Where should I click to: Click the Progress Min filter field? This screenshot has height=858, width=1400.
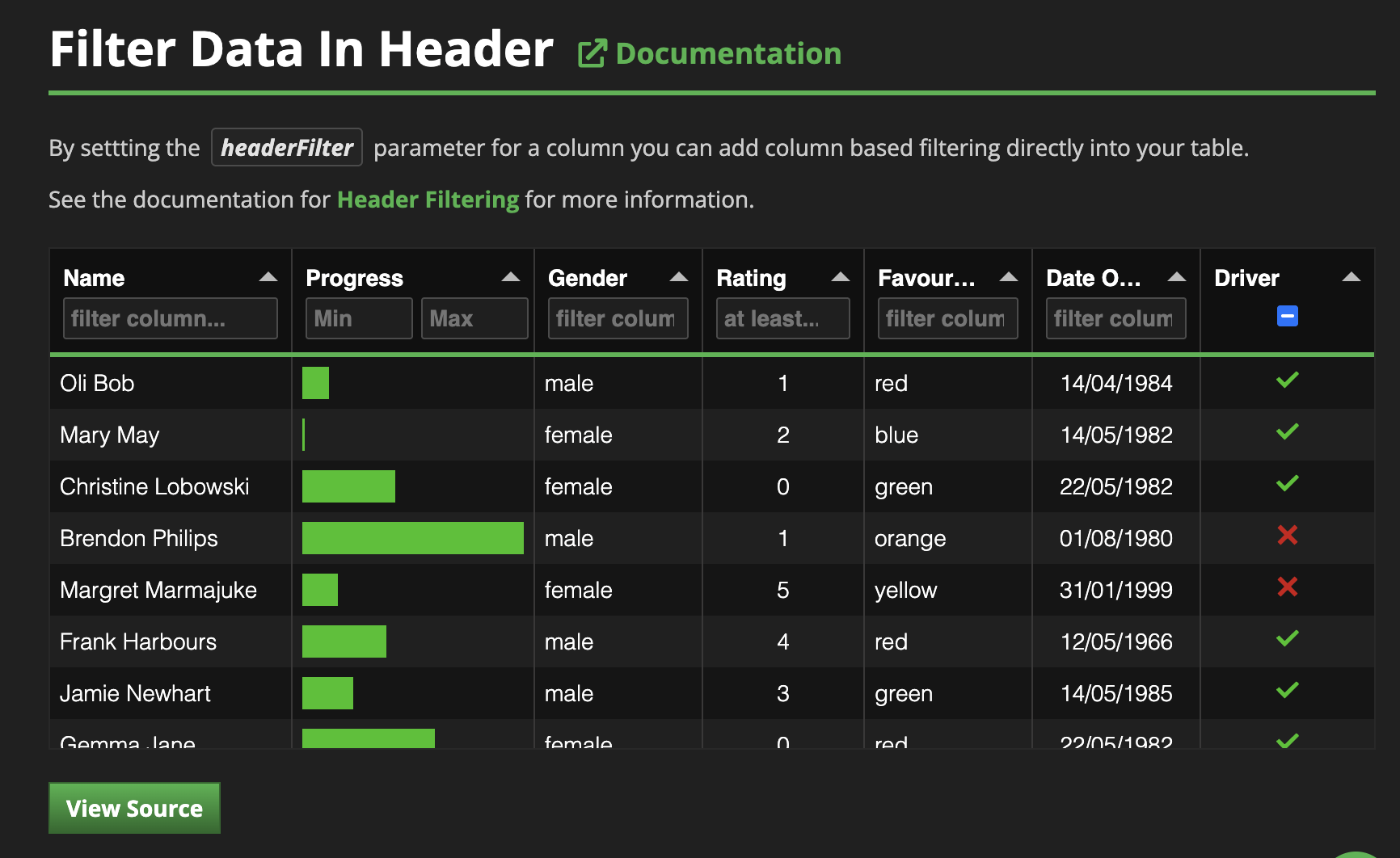[x=359, y=318]
